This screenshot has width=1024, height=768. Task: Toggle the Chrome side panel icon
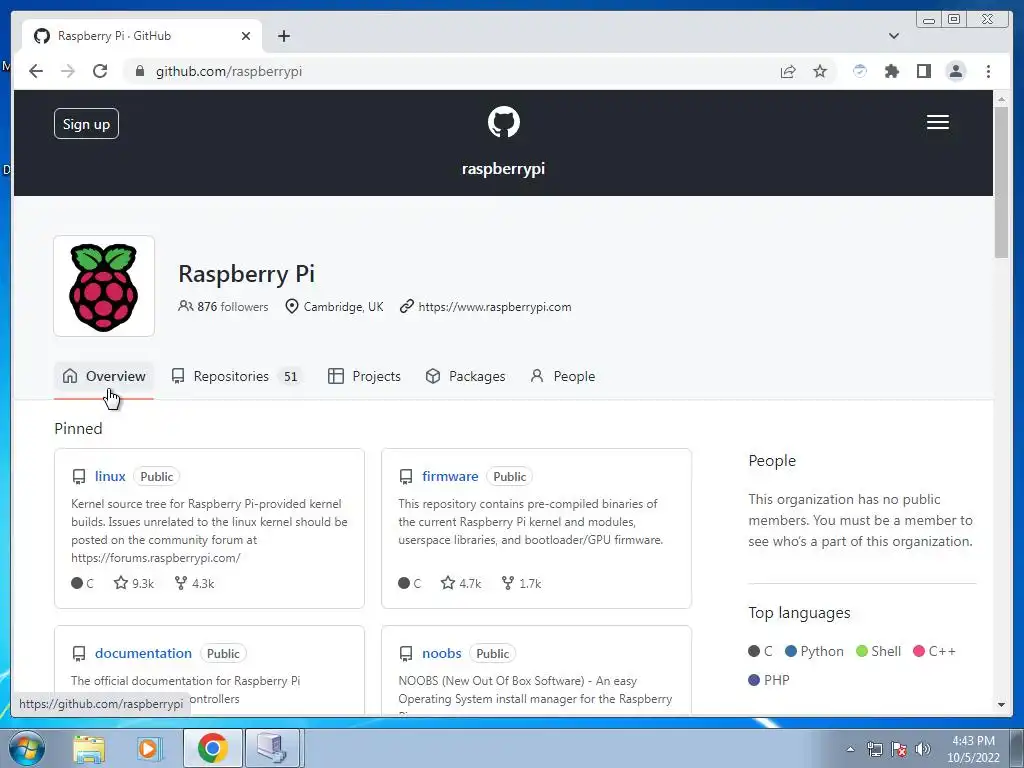(x=923, y=71)
